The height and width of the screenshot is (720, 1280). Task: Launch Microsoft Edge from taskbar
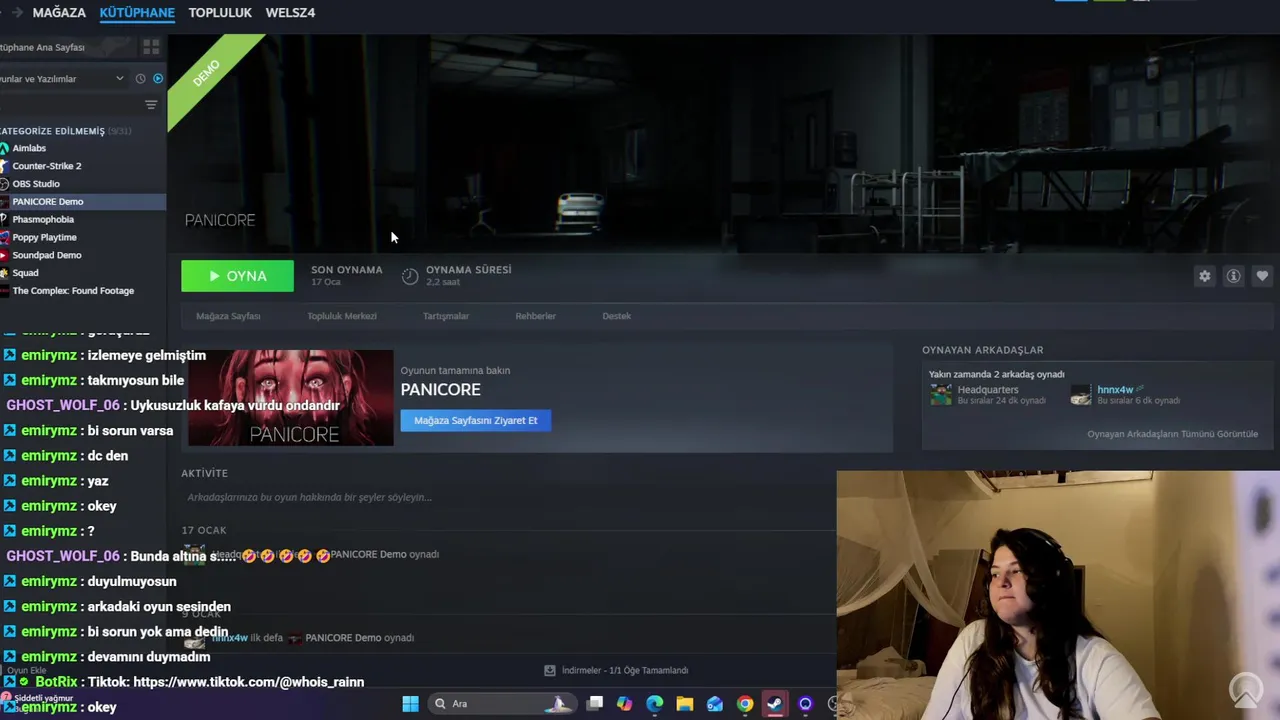click(x=655, y=704)
